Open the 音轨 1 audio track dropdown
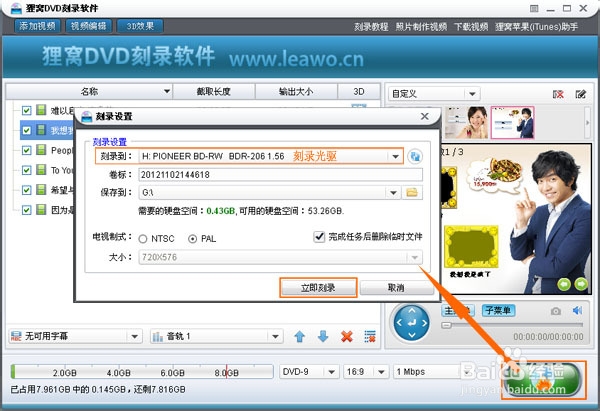The image size is (600, 411). (275, 337)
